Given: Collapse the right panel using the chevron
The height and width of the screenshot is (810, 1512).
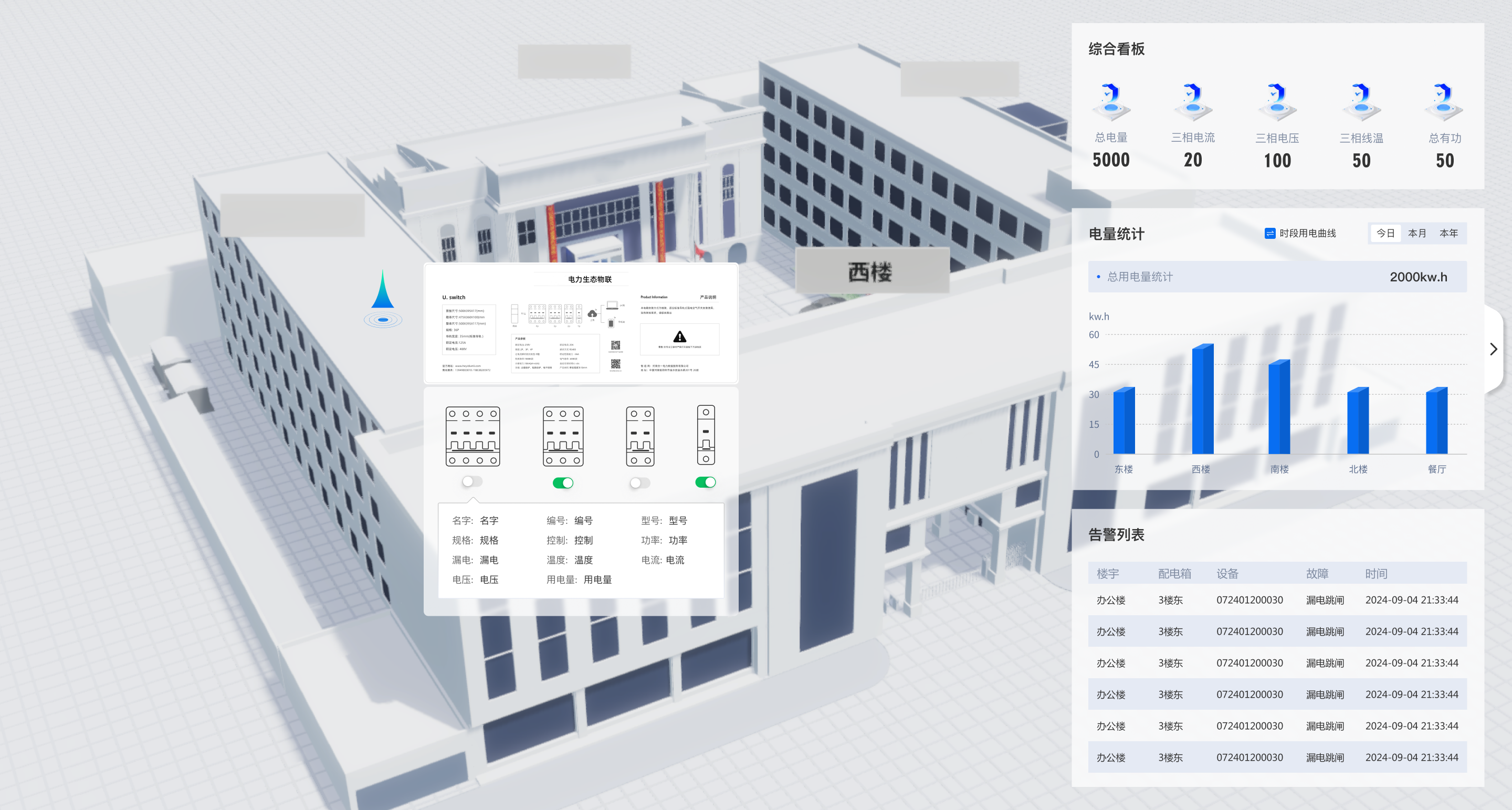Looking at the screenshot, I should point(1493,349).
